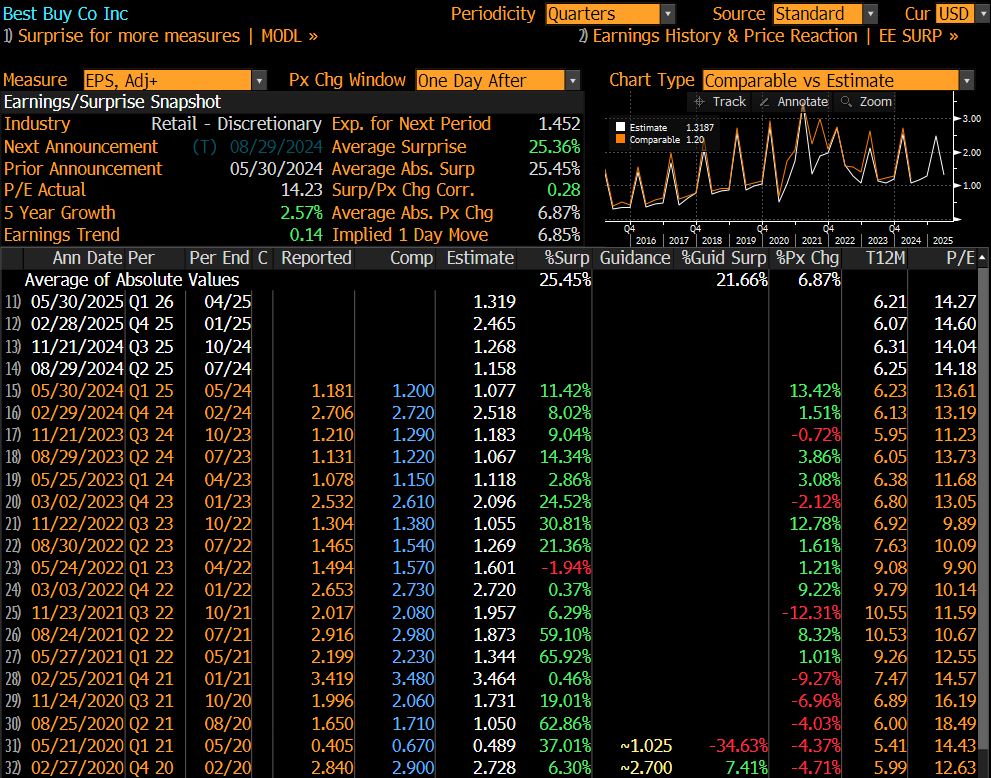Select row 25 dated 11/23/2021 Q3 22

pyautogui.click(x=490, y=612)
